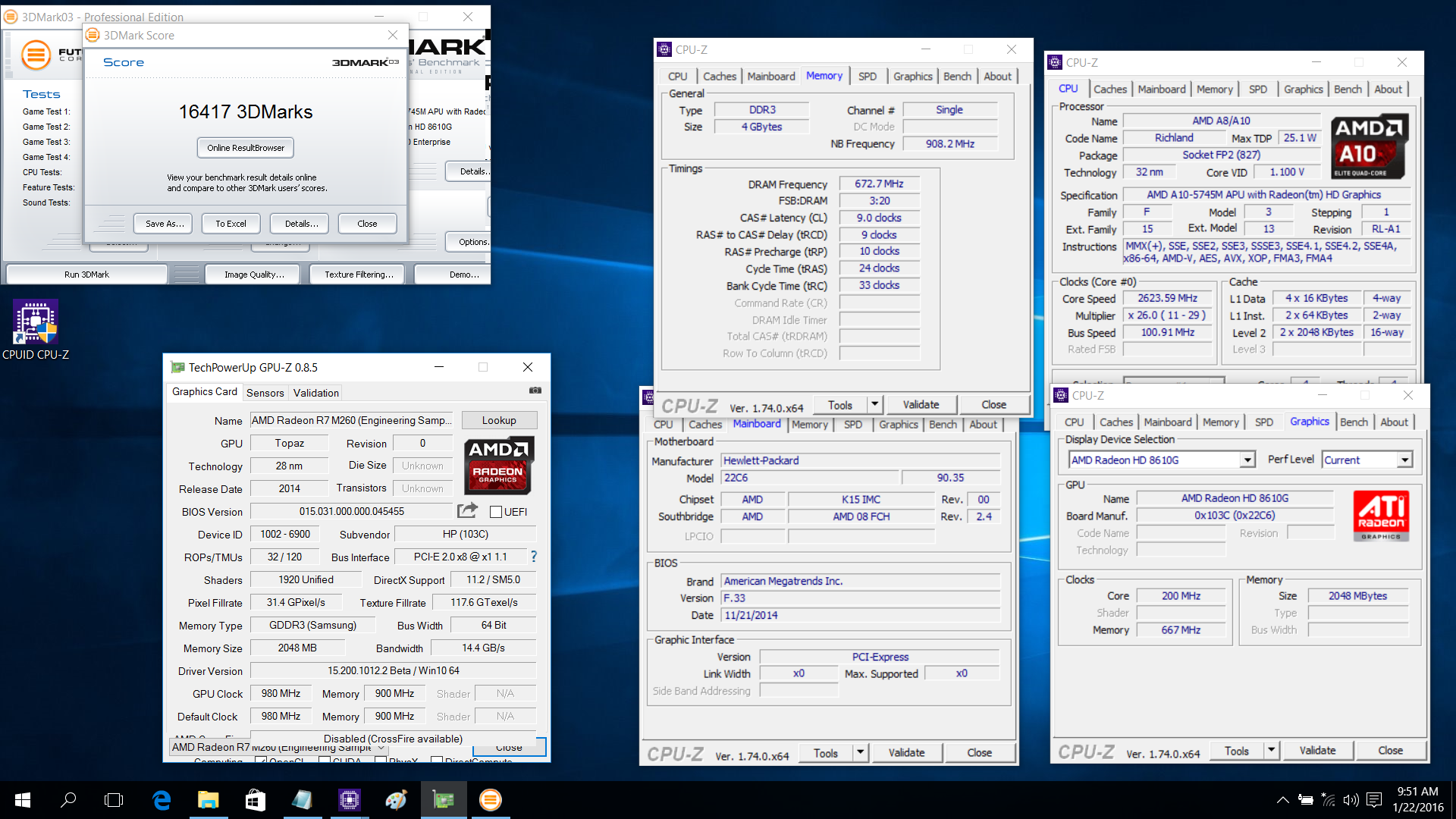
Task: Expand the GPU selector dropdown at GPU-Z bottom
Action: point(381,747)
